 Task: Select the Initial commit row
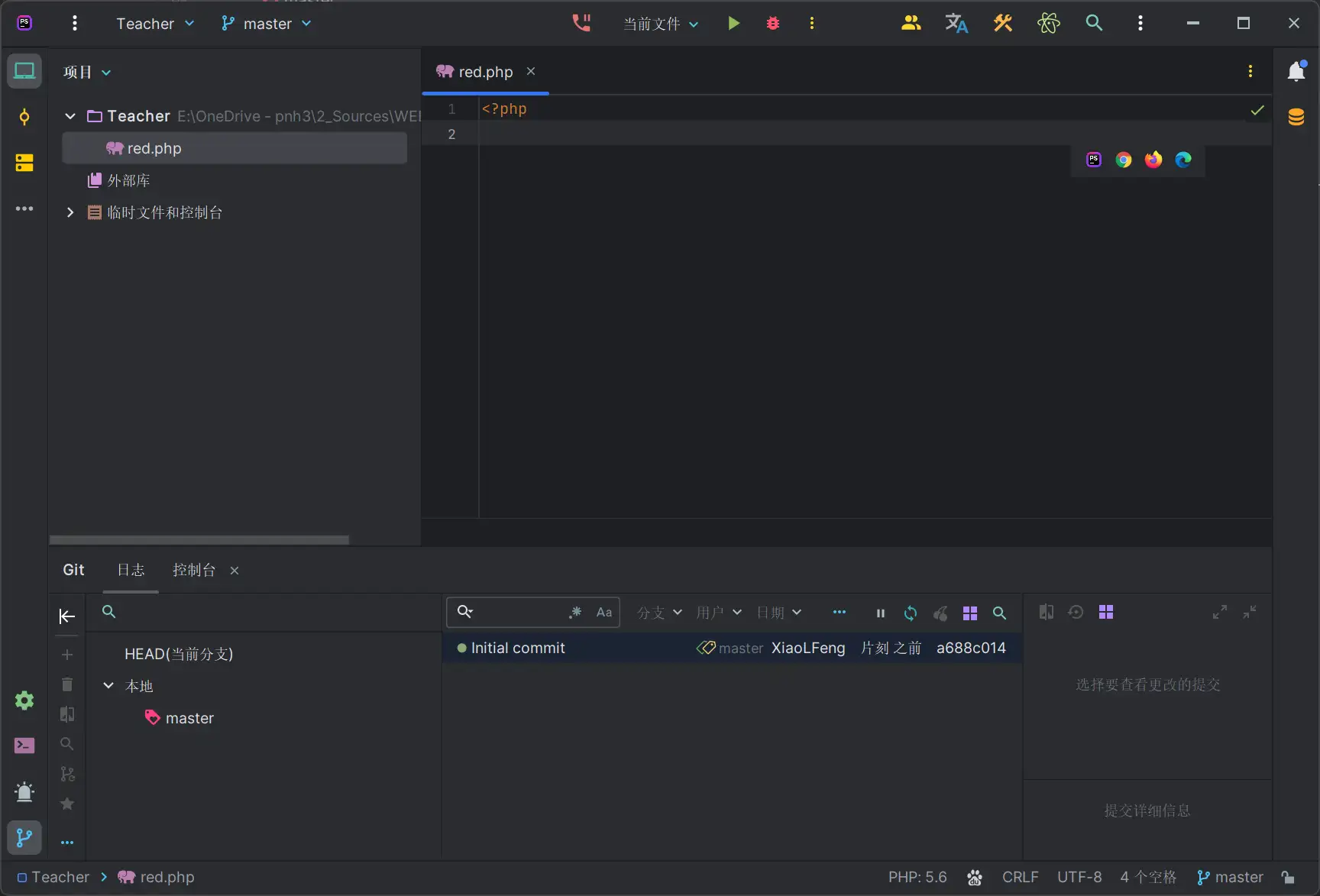pos(732,648)
